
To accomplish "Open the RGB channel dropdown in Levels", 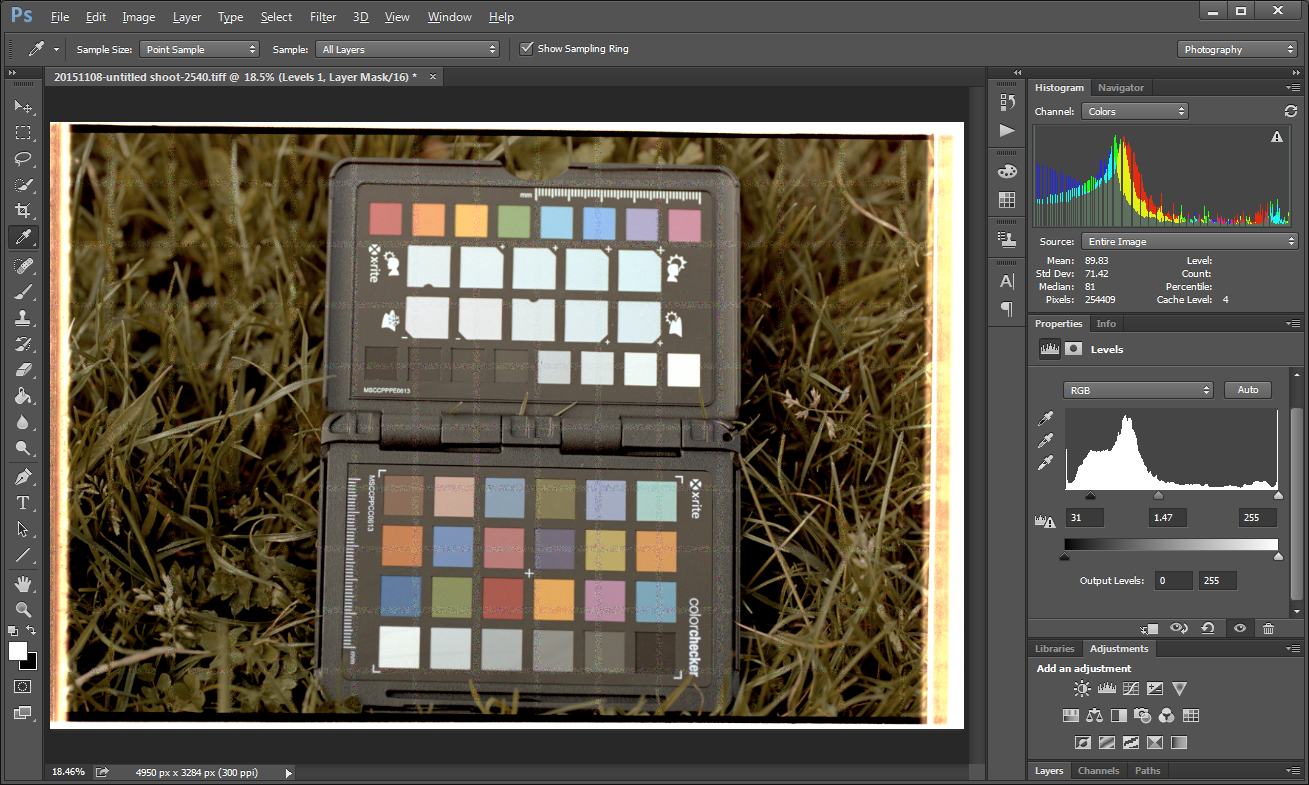I will click(1138, 390).
